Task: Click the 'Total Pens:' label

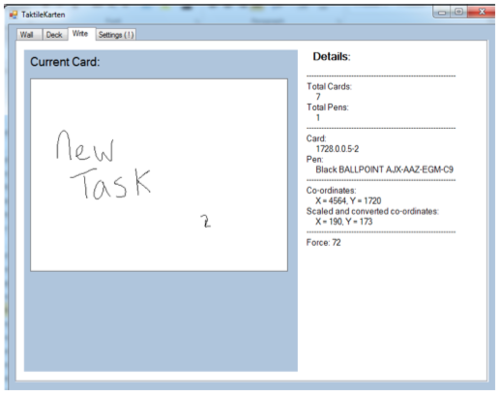Action: 327,107
